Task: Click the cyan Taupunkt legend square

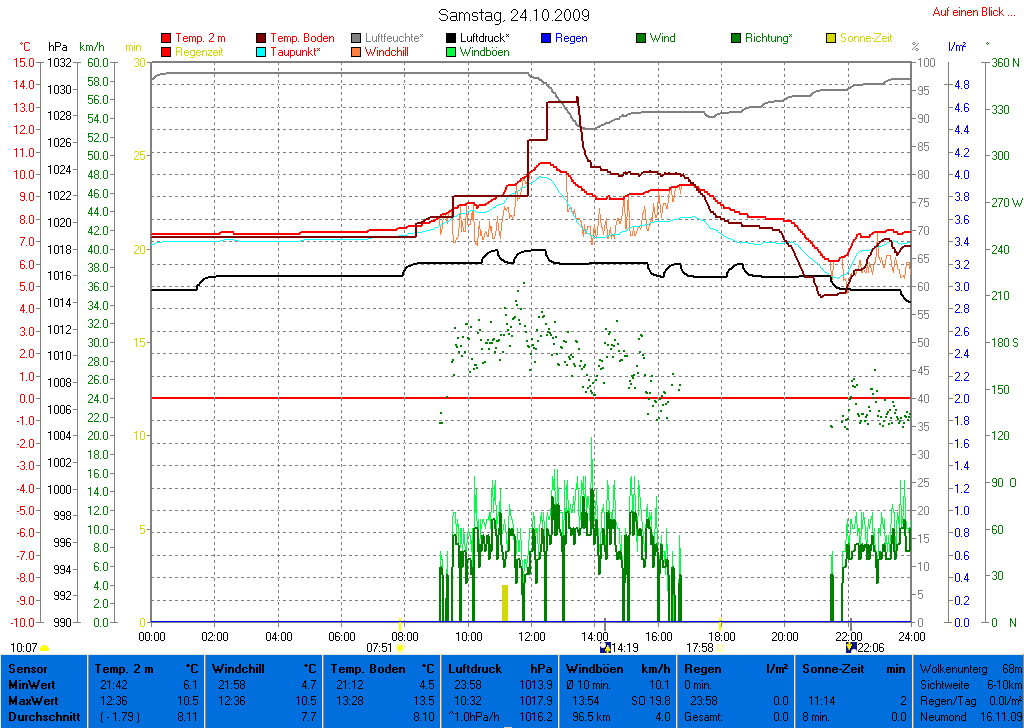Action: 262,52
